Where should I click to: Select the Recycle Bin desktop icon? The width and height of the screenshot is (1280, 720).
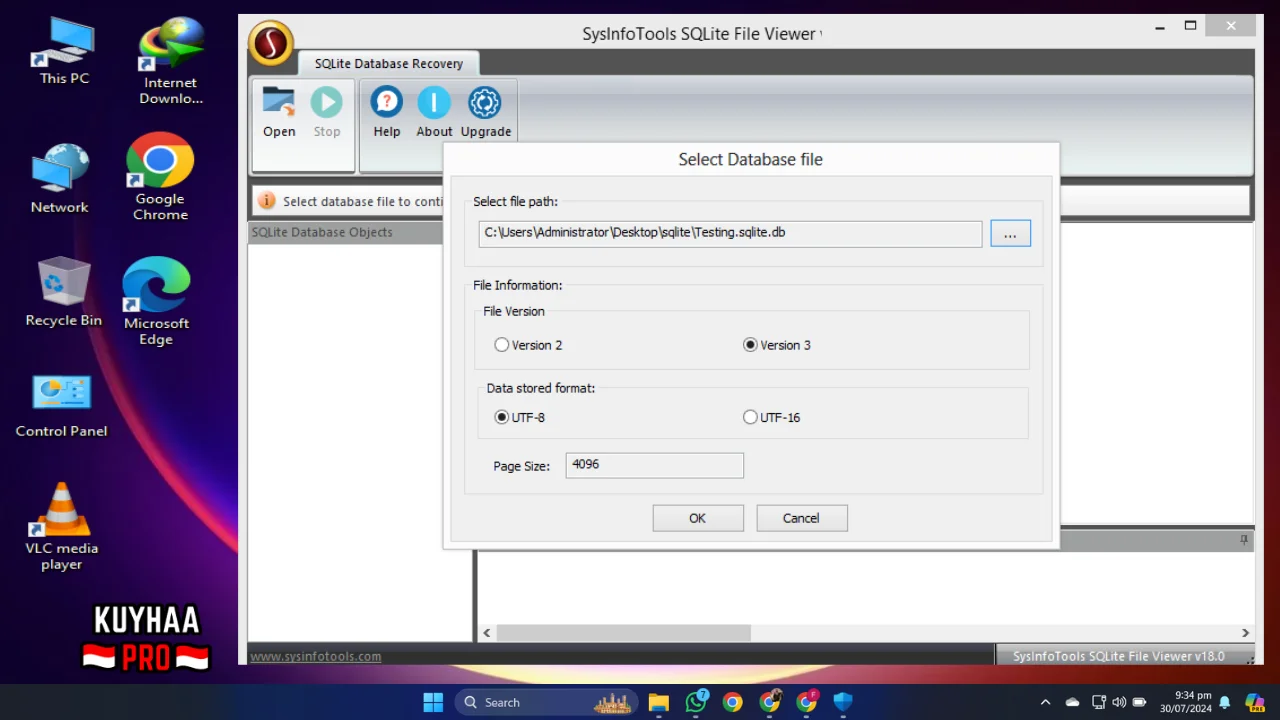point(64,292)
